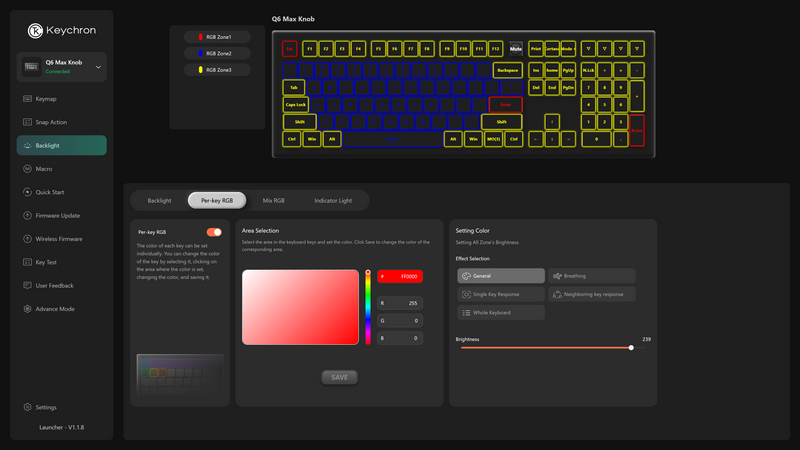Select the General effect

501,276
